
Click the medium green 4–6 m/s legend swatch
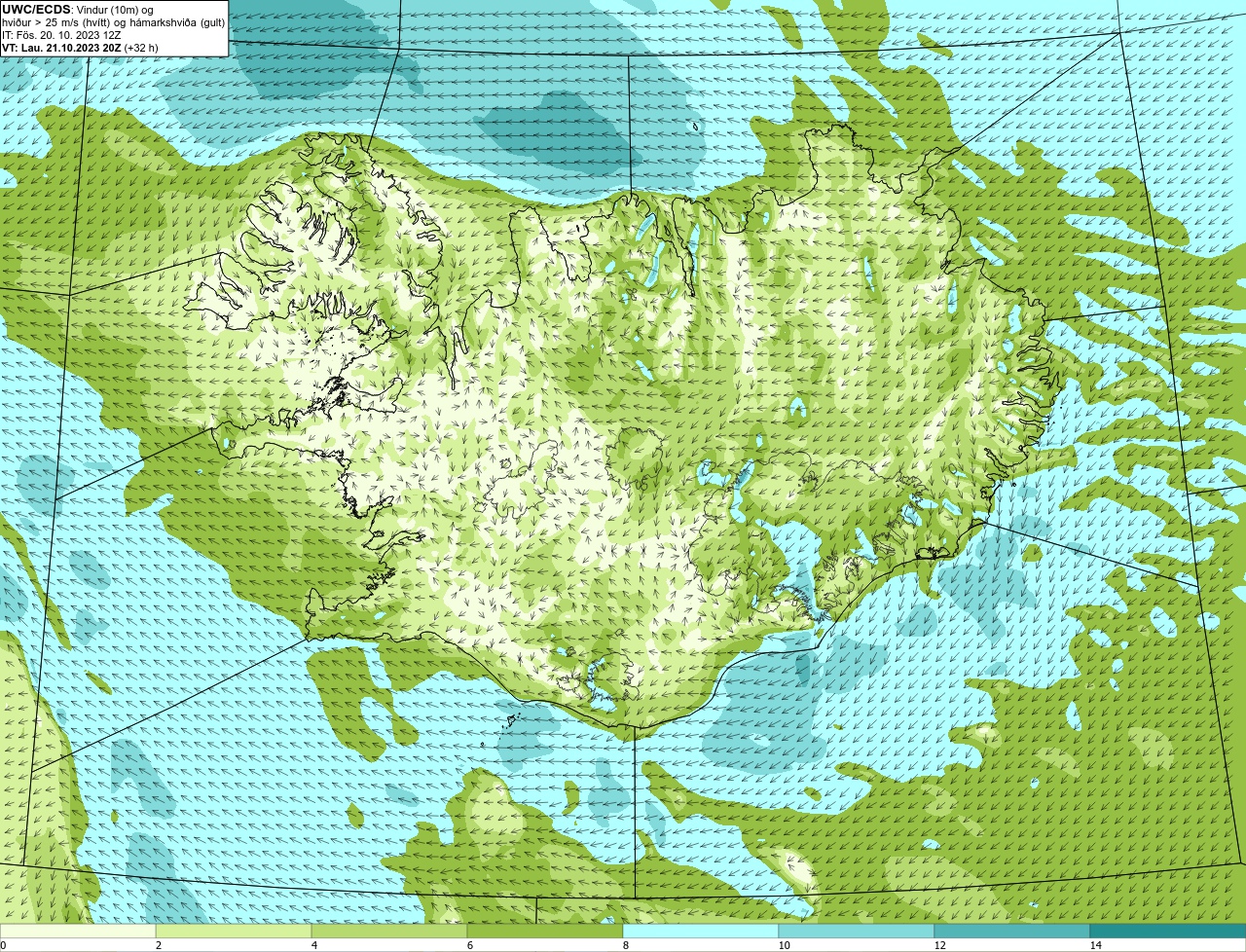coord(389,931)
